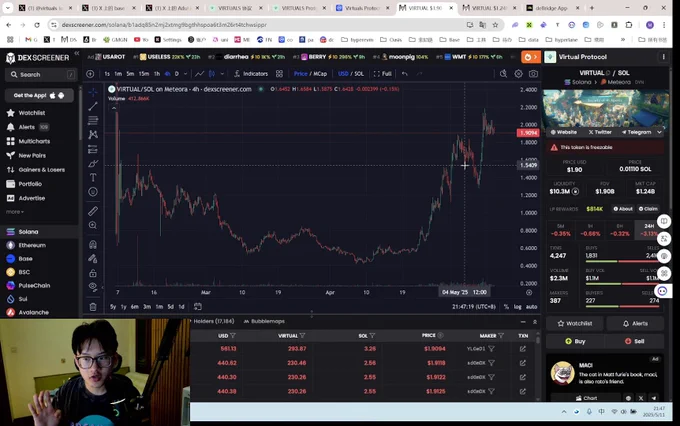Viewport: 680px width, 426px height.
Task: Switch chart to MCap display
Action: pos(320,74)
